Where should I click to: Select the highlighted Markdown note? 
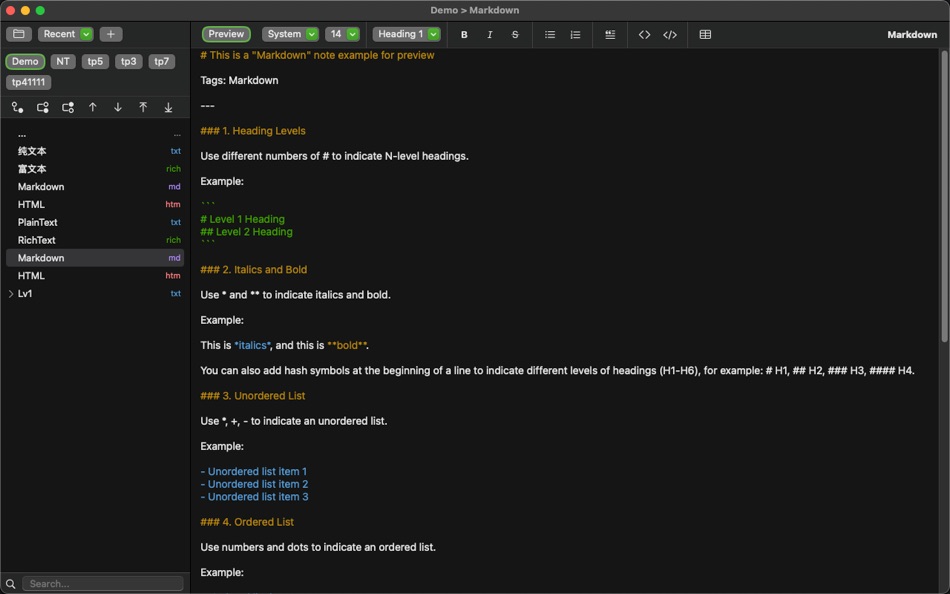(95, 258)
